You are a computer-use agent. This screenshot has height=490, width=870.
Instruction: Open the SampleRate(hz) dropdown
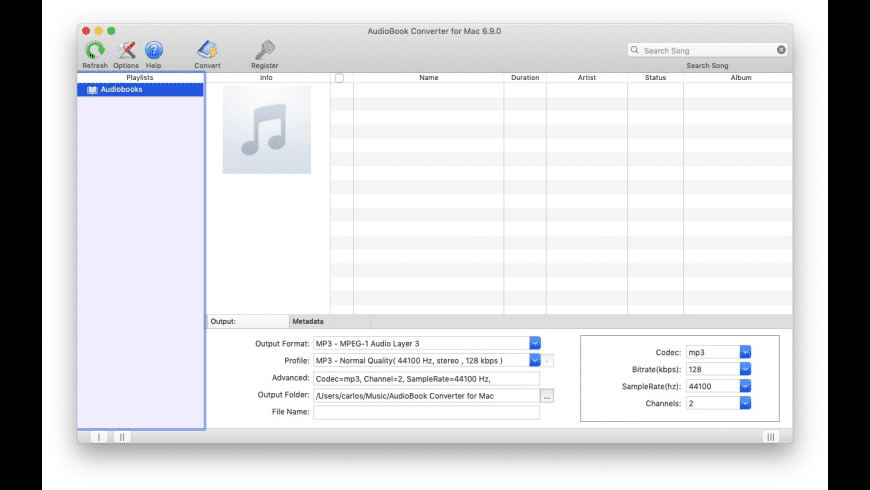coord(745,386)
